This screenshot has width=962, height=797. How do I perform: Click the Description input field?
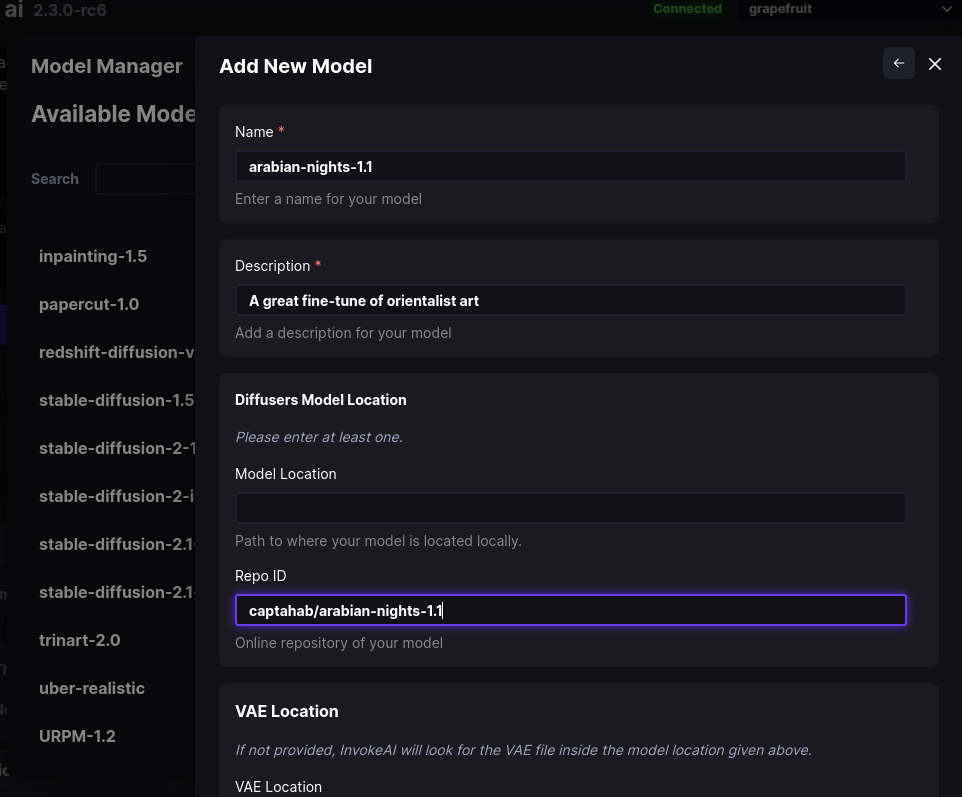click(x=571, y=300)
